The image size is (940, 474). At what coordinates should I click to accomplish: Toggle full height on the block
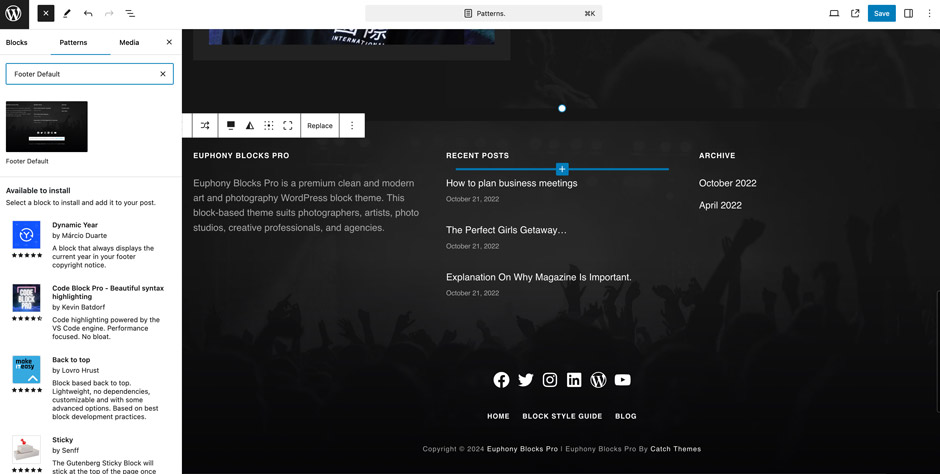tap(288, 126)
